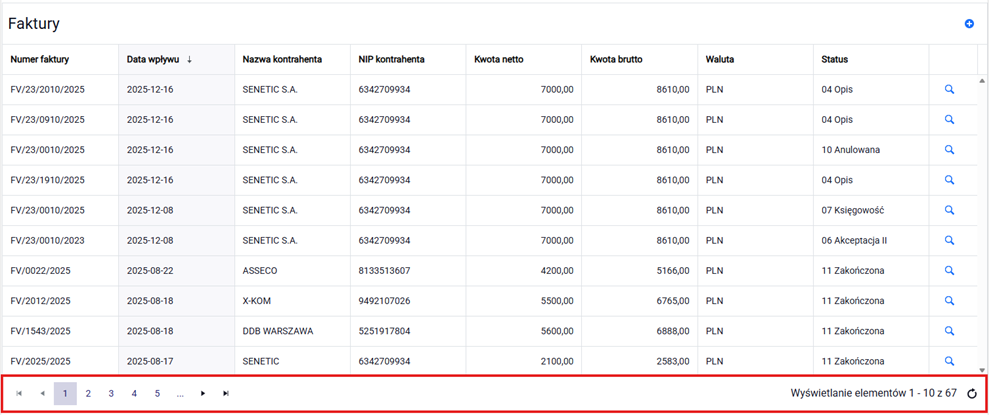Click the net amount 4200,00
Screen dimensions: 995x415
pos(557,270)
